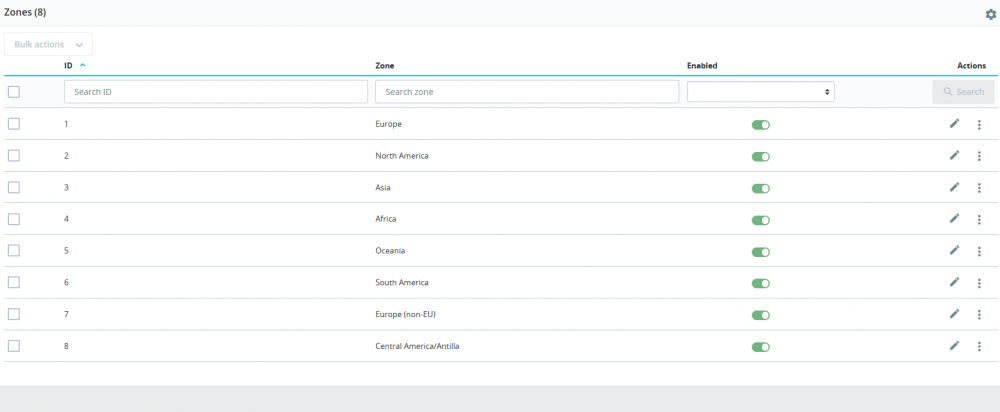Open more actions for South America row

pos(979,283)
